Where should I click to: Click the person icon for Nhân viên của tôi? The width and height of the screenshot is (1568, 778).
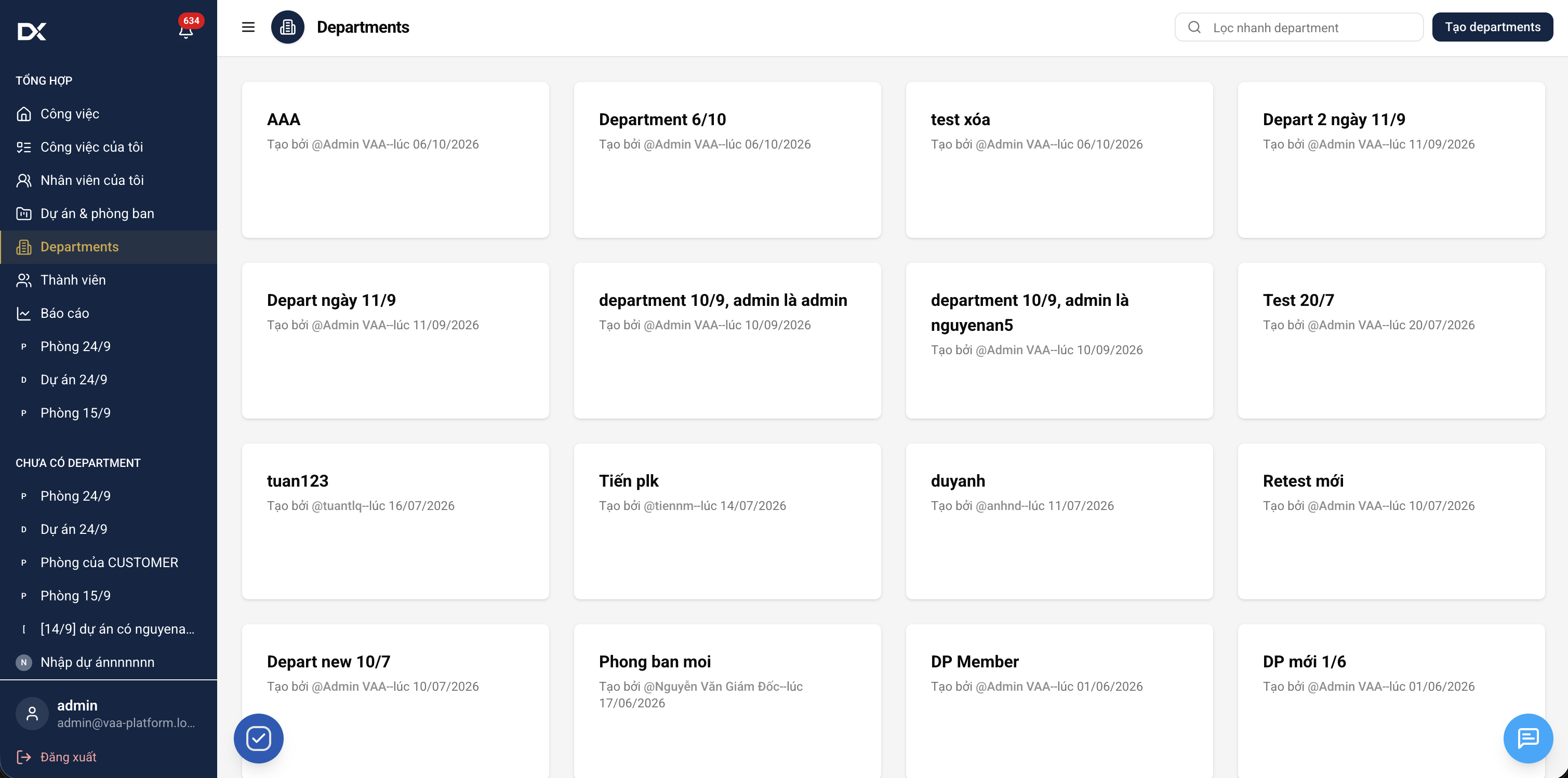[24, 180]
